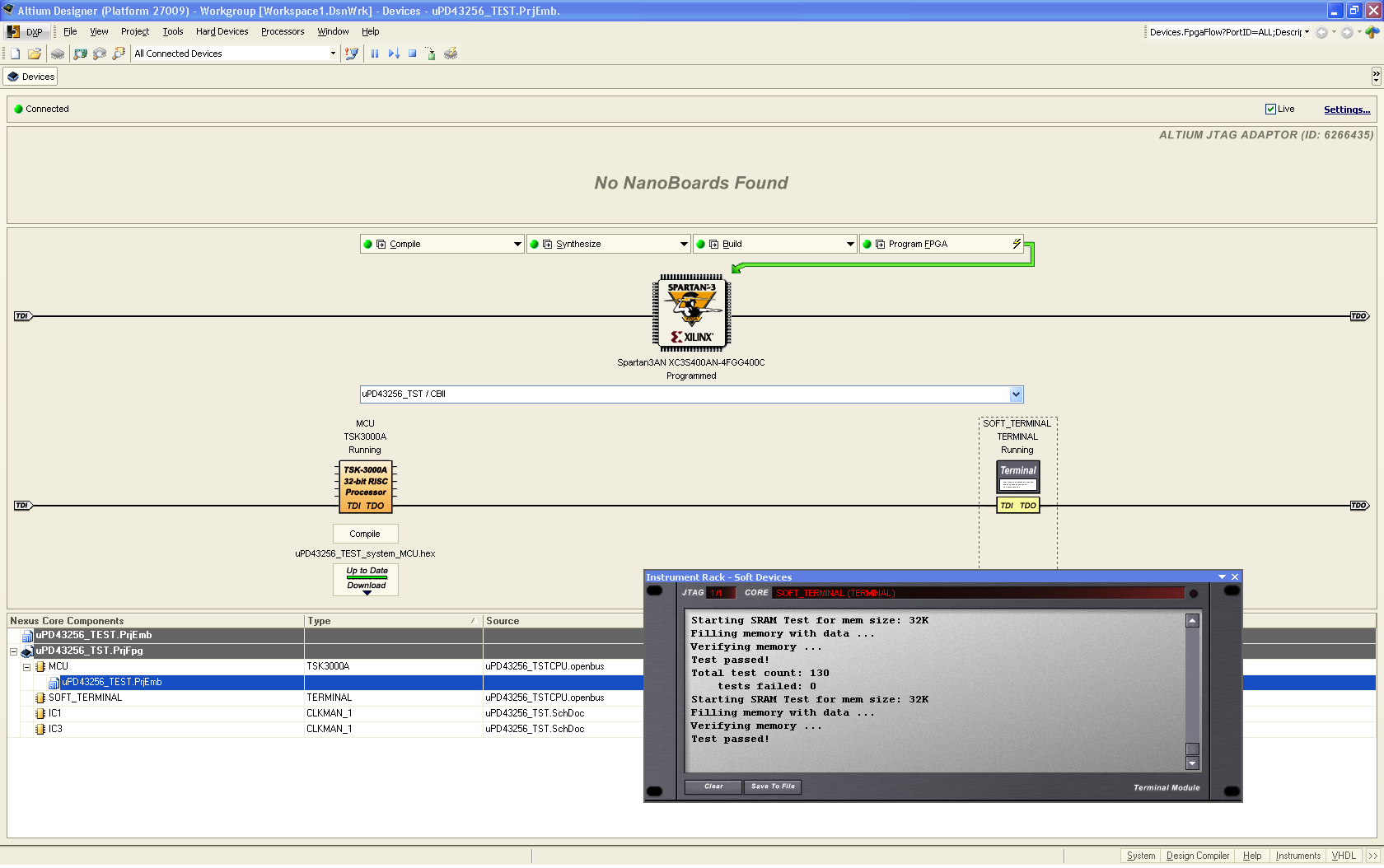
Task: Open the View menu
Action: (99, 32)
